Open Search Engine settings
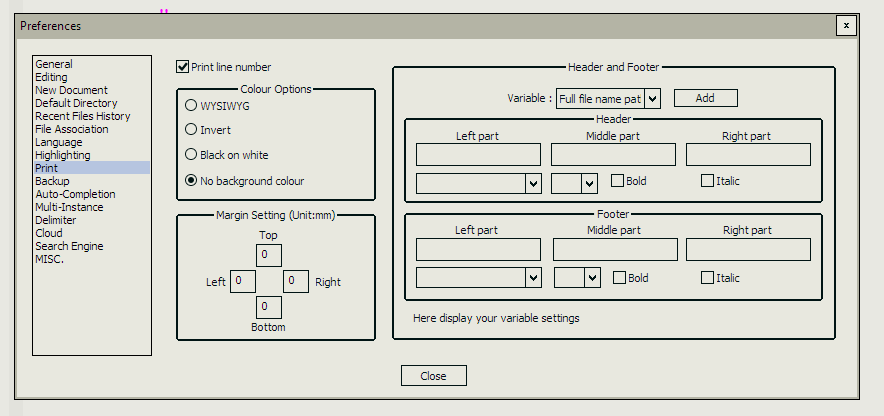Viewport: 884px width, 416px height. (x=91, y=246)
